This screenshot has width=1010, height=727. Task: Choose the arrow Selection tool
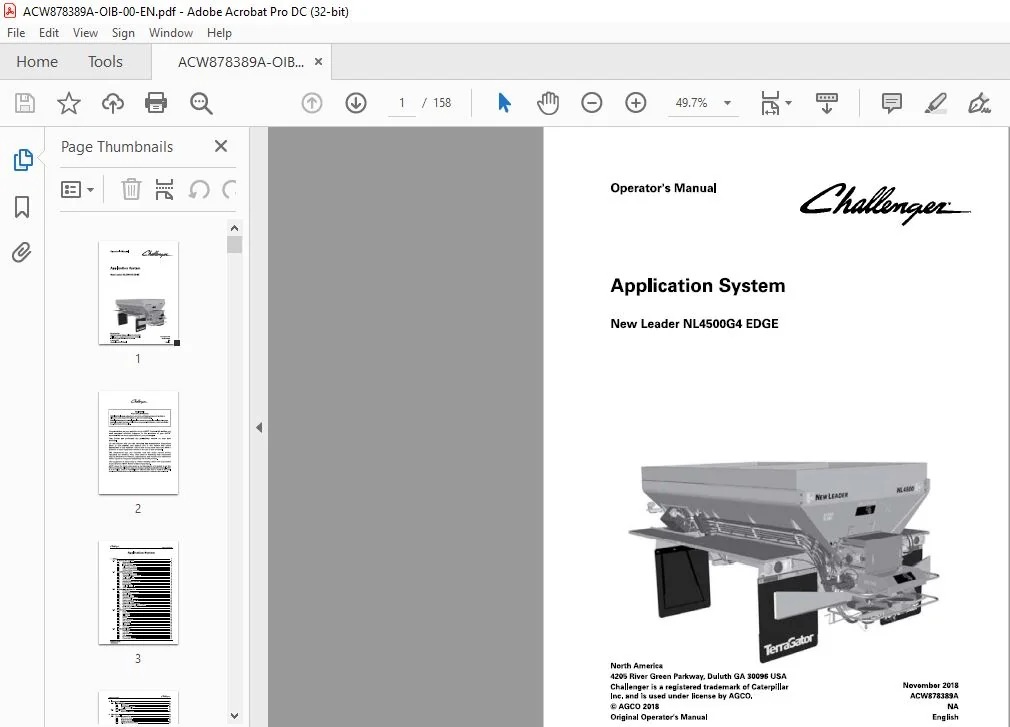point(504,103)
